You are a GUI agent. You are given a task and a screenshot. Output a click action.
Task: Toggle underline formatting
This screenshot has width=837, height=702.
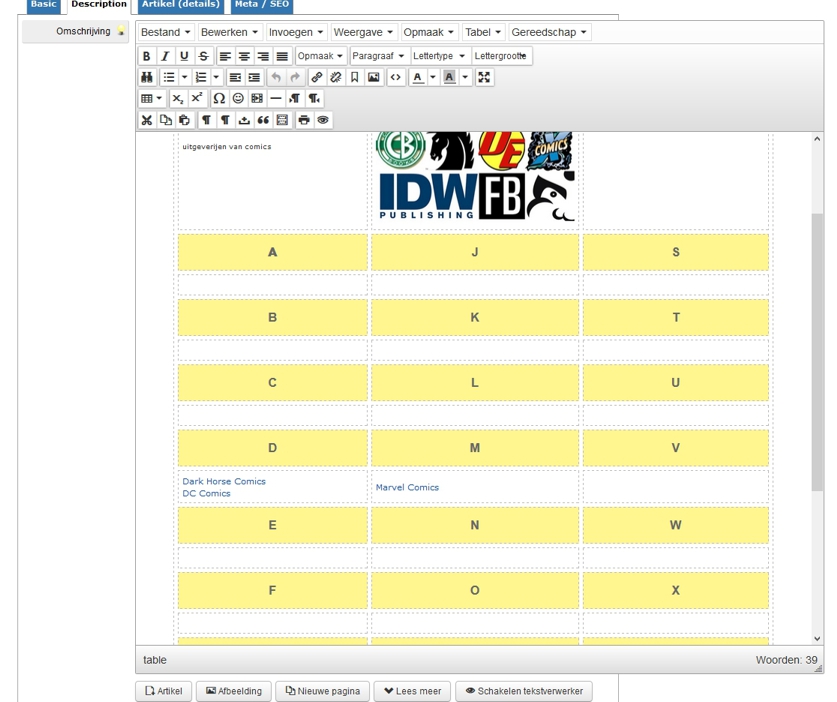coord(184,56)
